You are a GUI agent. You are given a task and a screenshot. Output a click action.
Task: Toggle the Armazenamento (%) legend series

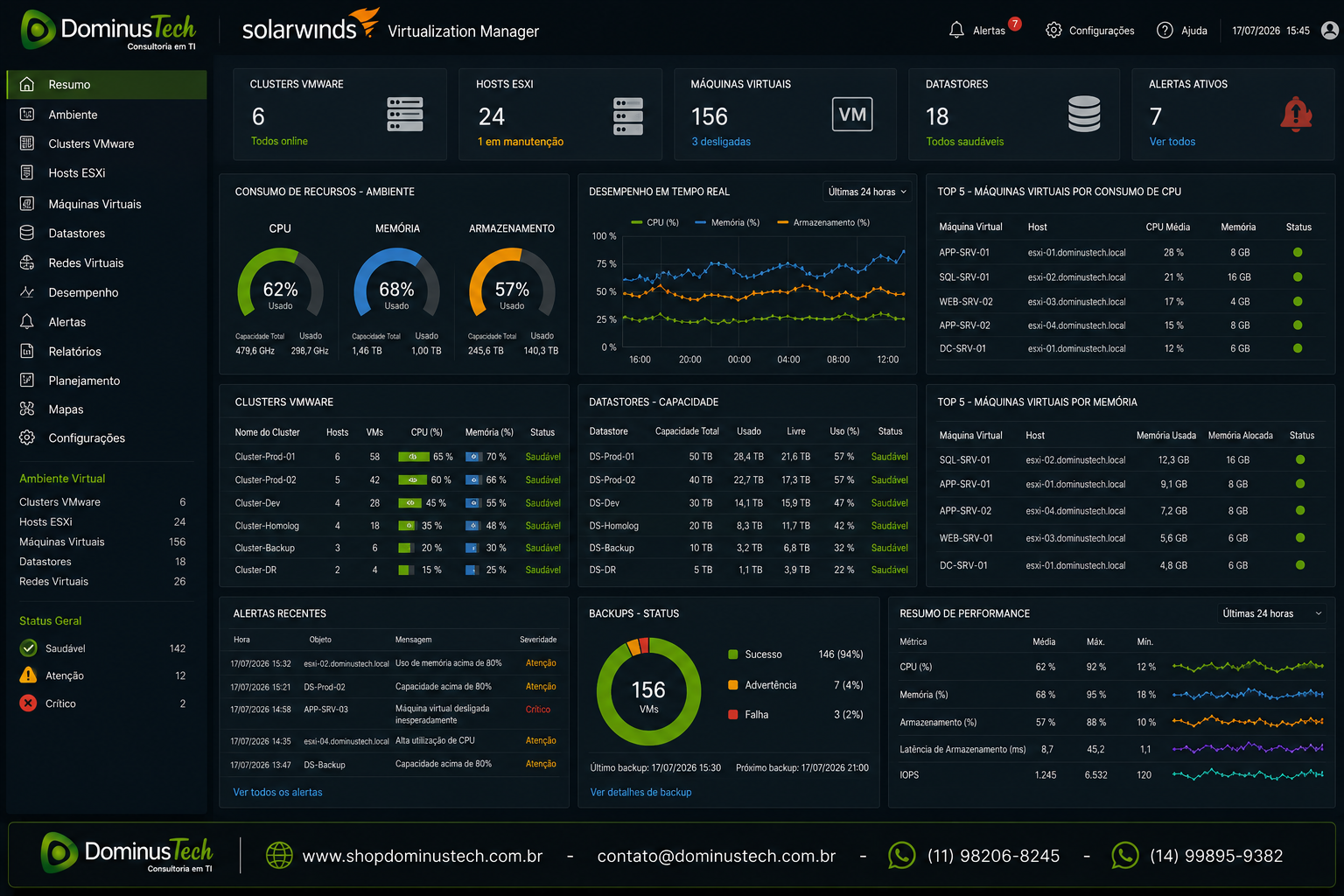tap(823, 222)
